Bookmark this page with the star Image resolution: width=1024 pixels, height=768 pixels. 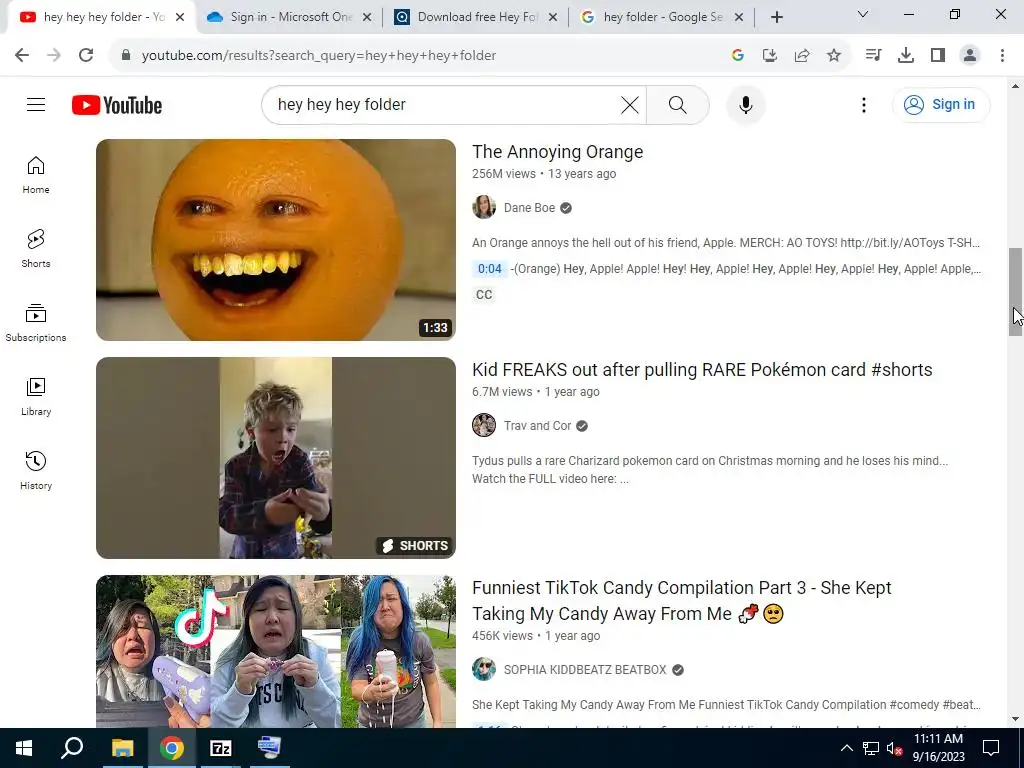point(833,56)
